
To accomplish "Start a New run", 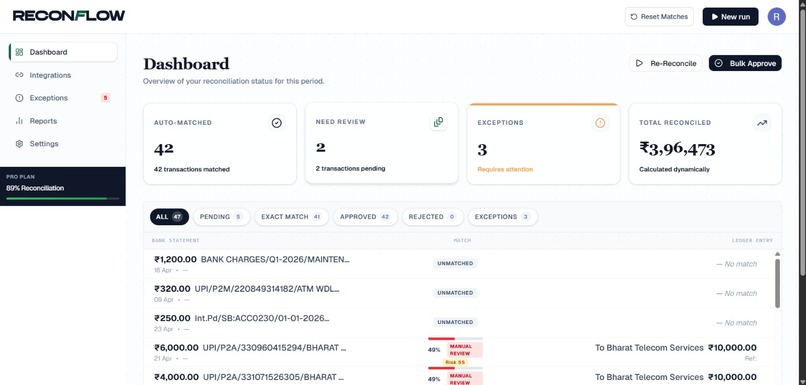I will [730, 16].
